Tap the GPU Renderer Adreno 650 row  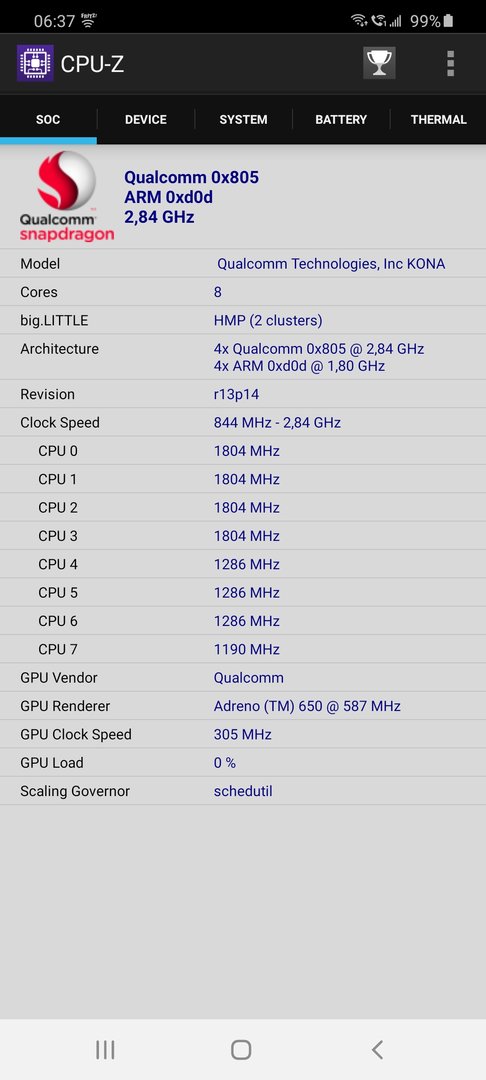click(x=243, y=706)
